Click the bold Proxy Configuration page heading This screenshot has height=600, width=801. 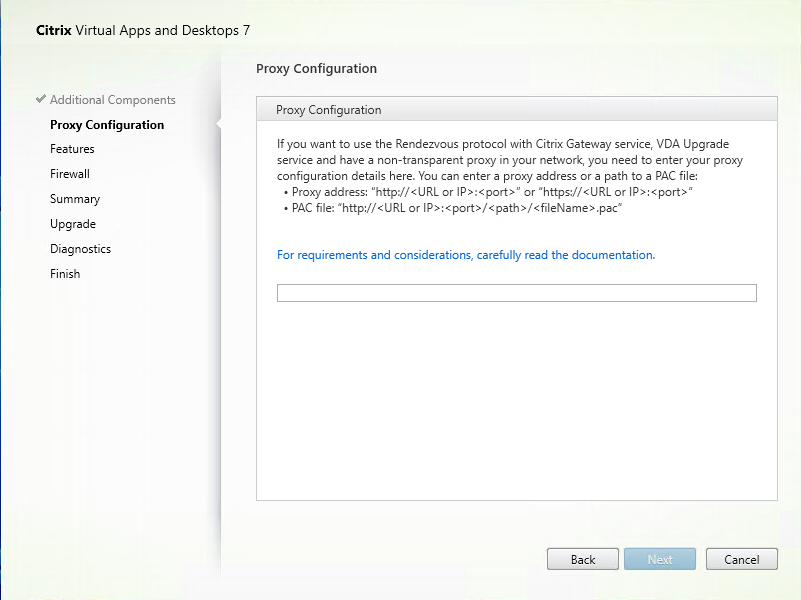[316, 69]
